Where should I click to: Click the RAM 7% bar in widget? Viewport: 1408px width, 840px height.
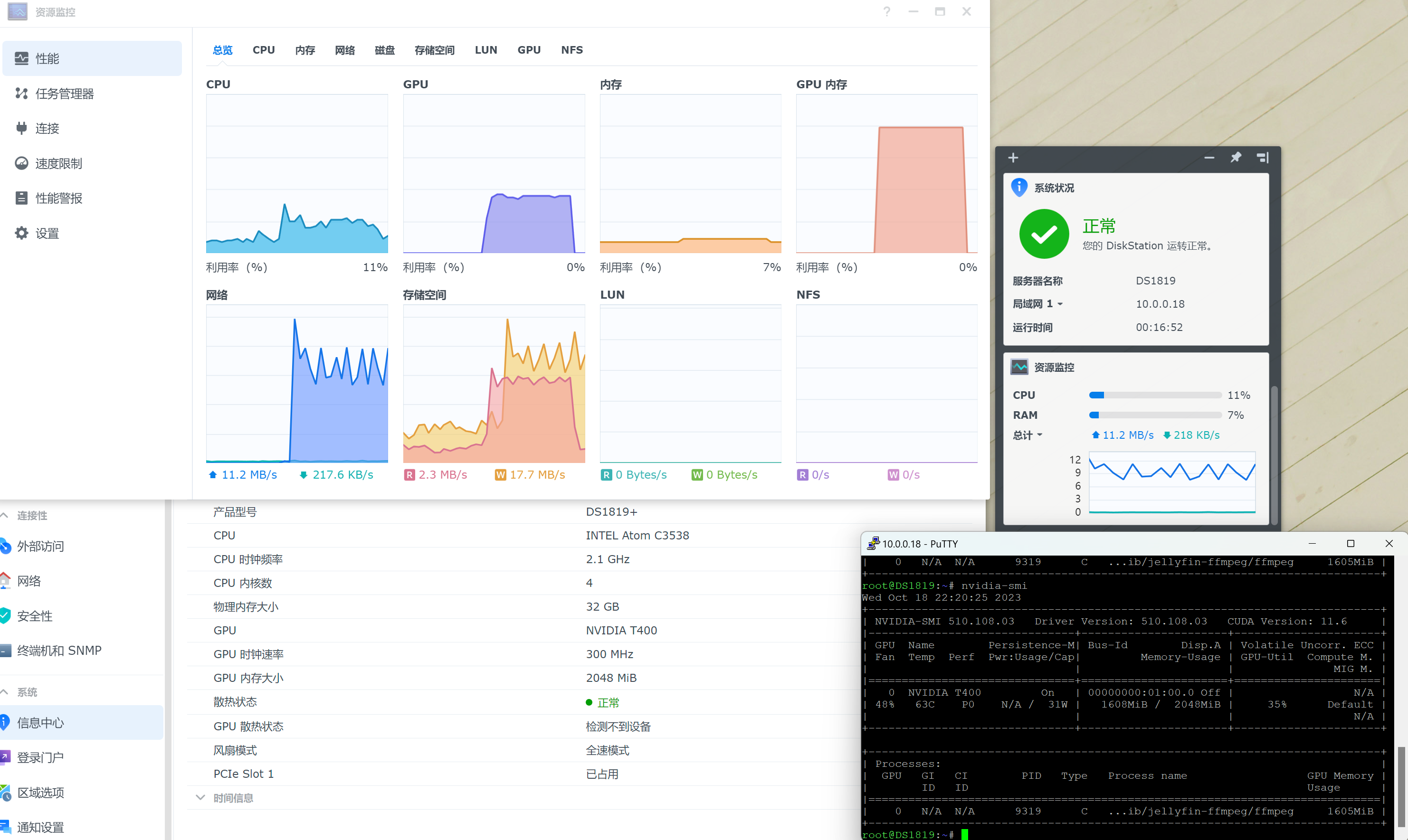point(1155,415)
